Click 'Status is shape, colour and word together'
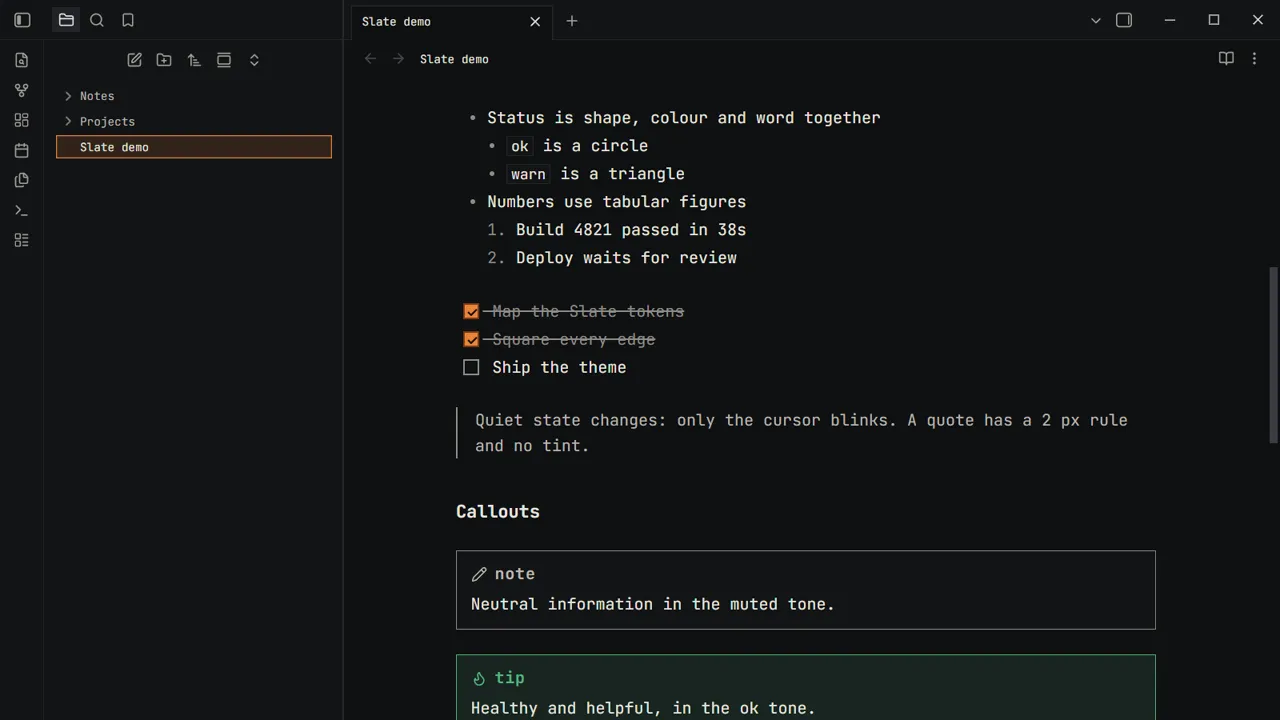 pyautogui.click(x=684, y=118)
